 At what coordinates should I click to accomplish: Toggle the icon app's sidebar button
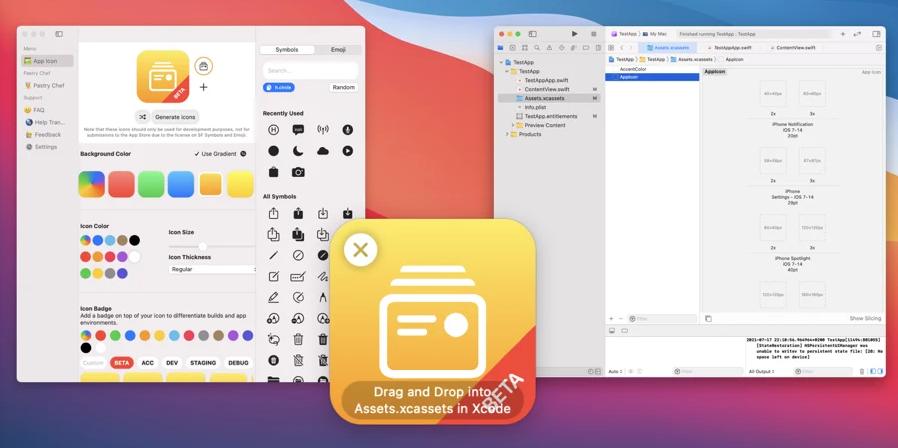click(59, 34)
